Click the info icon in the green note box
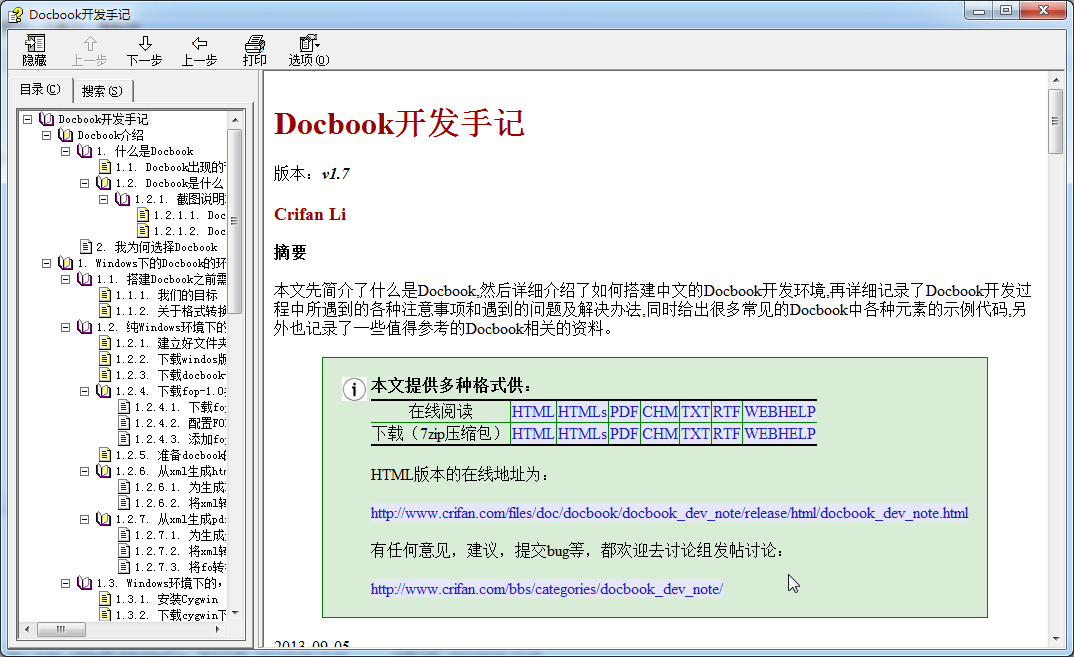 coord(354,390)
